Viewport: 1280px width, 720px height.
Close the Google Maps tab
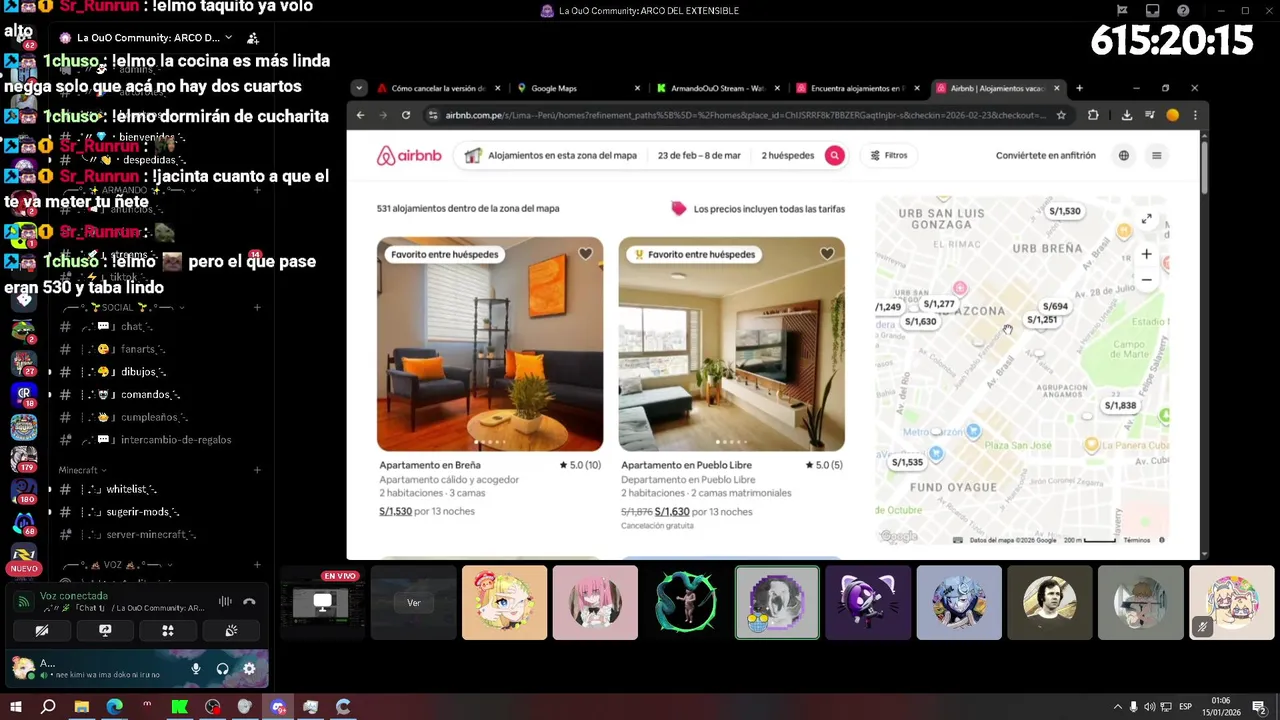pyautogui.click(x=637, y=88)
